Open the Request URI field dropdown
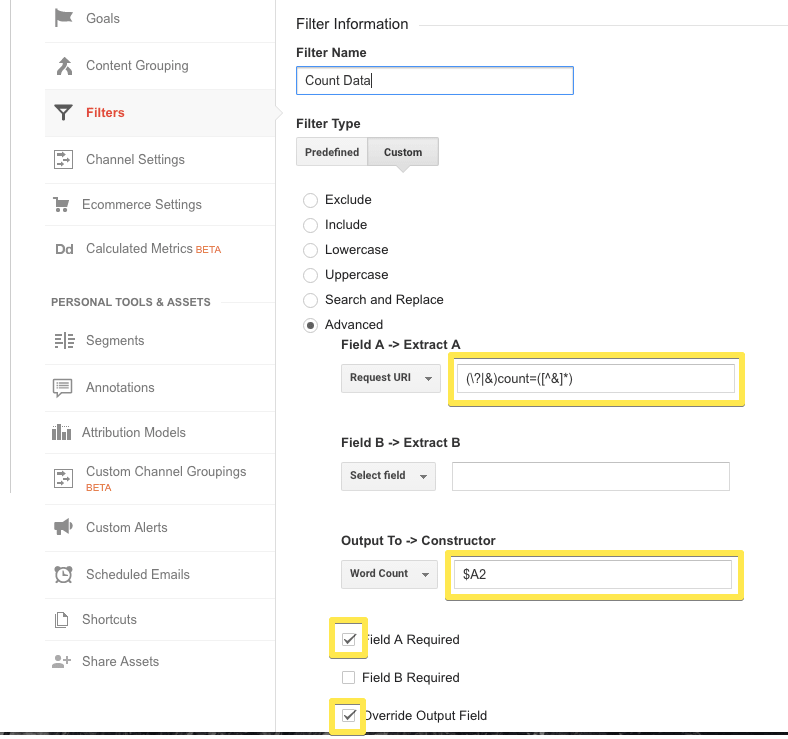This screenshot has width=788, height=739. (390, 379)
